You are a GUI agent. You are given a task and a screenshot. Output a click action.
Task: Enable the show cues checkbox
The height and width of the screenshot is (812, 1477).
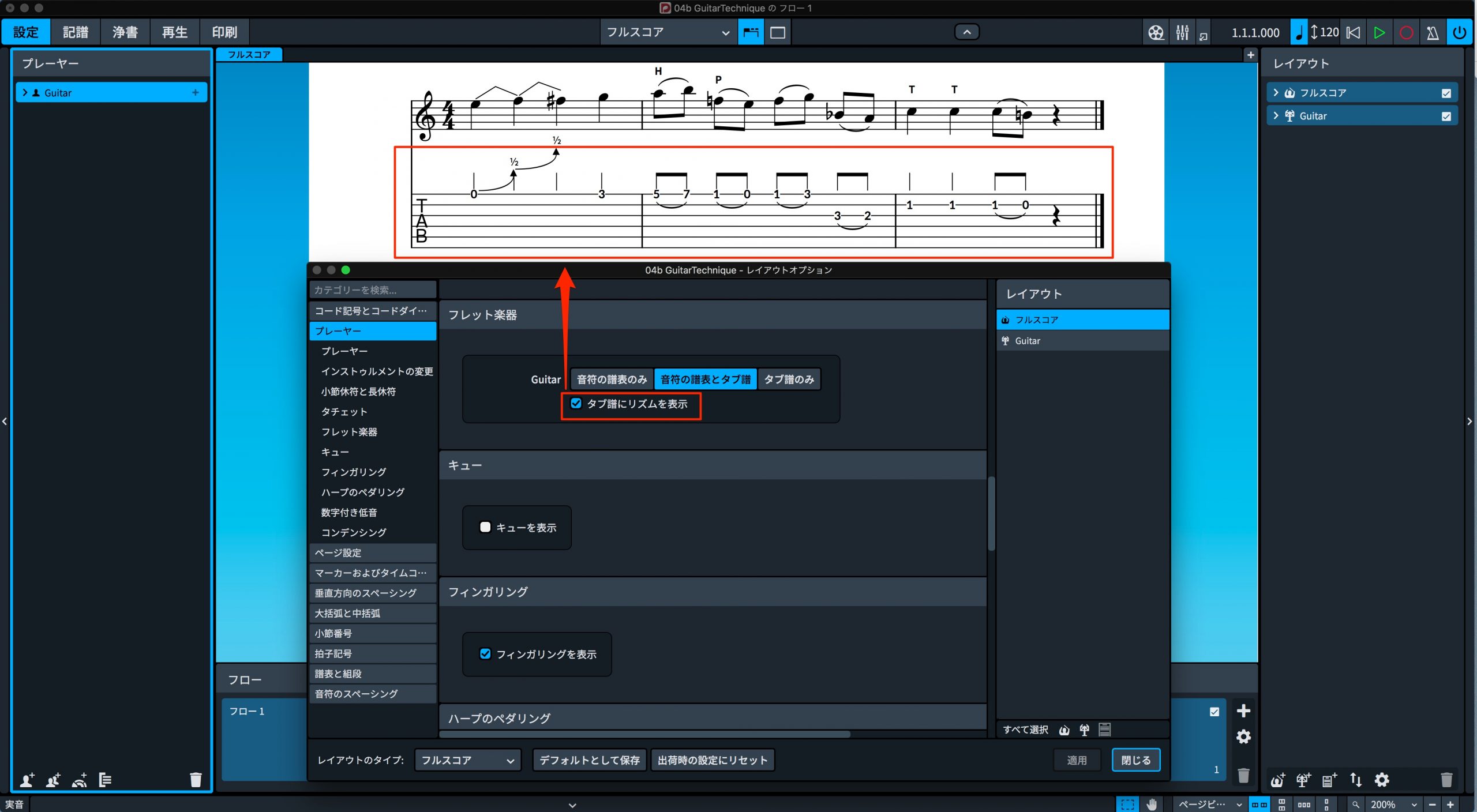click(x=485, y=527)
